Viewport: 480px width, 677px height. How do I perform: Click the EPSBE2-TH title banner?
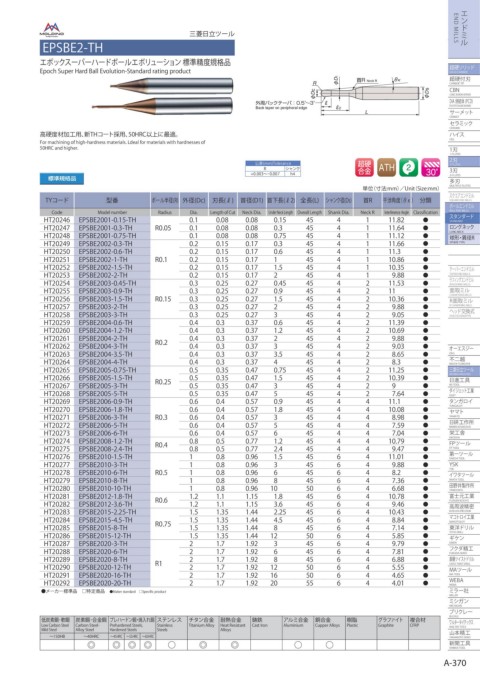(137, 47)
